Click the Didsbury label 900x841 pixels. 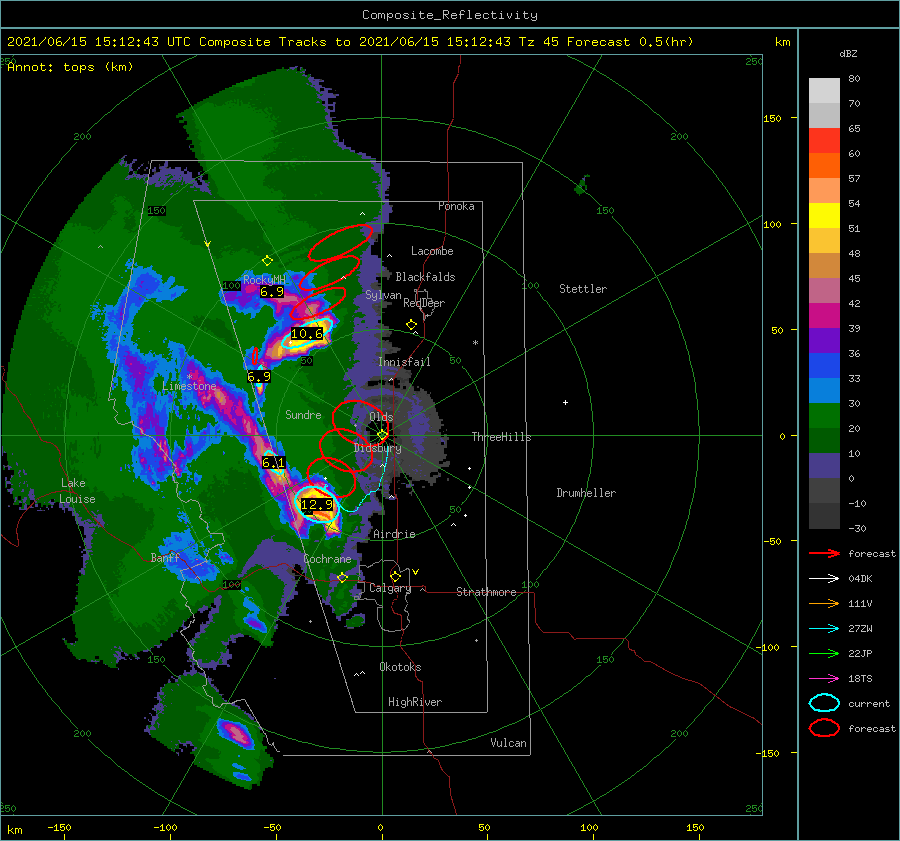point(378,448)
